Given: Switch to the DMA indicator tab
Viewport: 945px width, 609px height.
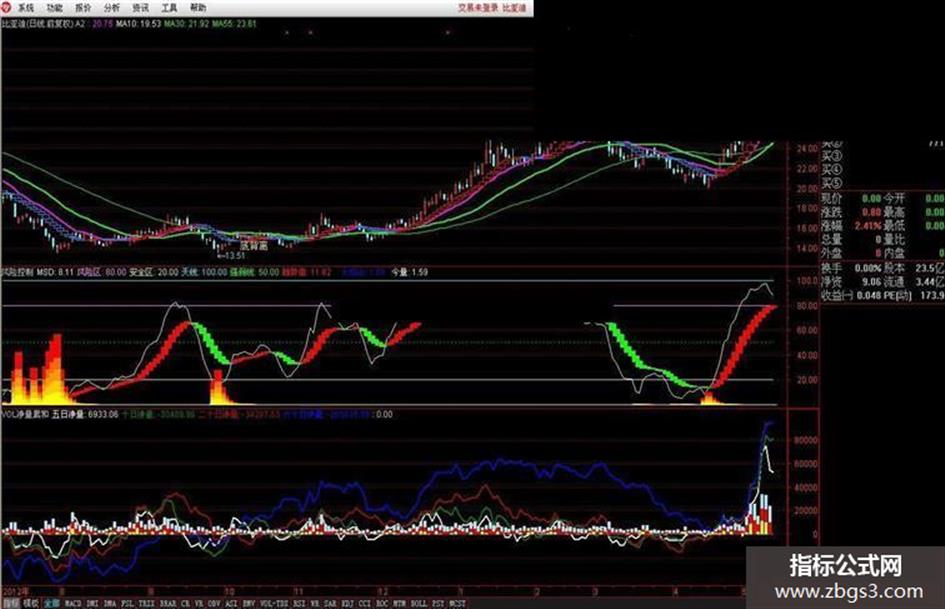Looking at the screenshot, I should click(x=110, y=603).
